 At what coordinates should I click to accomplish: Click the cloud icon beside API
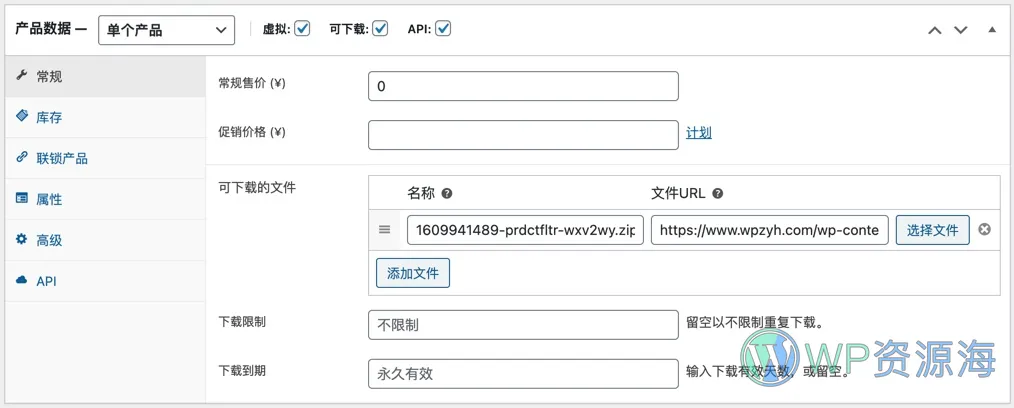point(21,280)
